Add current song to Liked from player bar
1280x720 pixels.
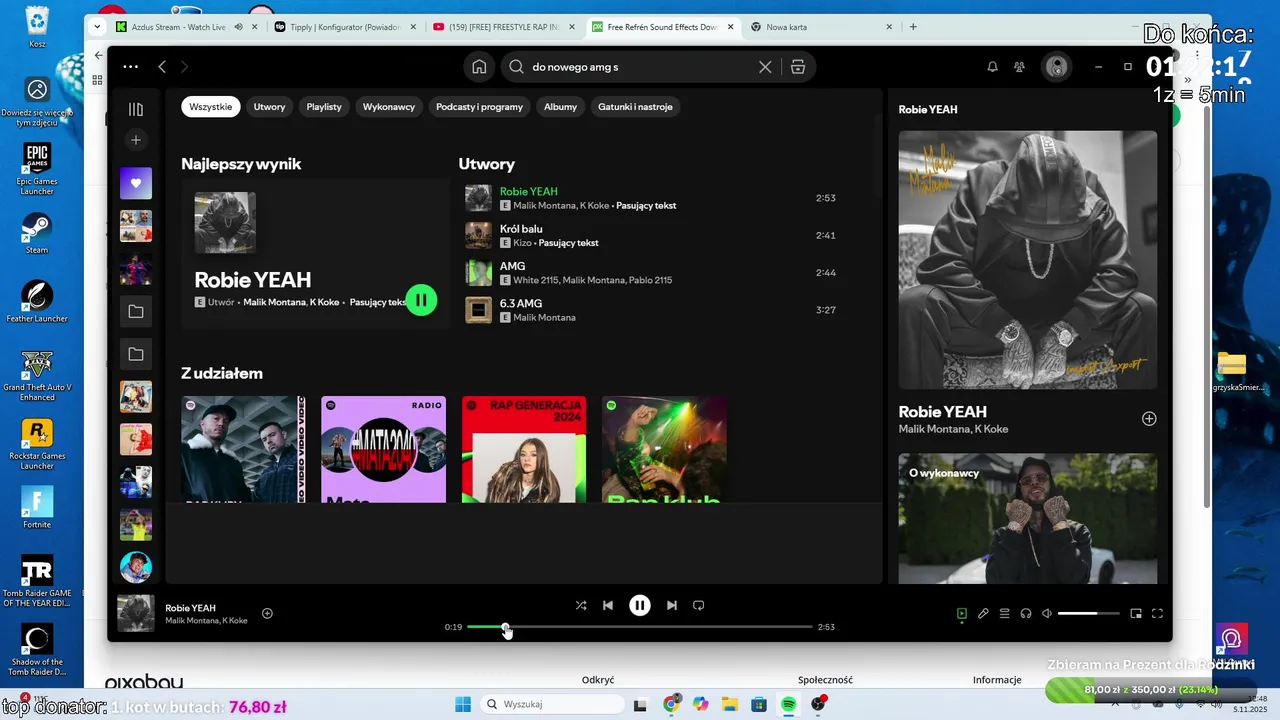click(x=267, y=613)
